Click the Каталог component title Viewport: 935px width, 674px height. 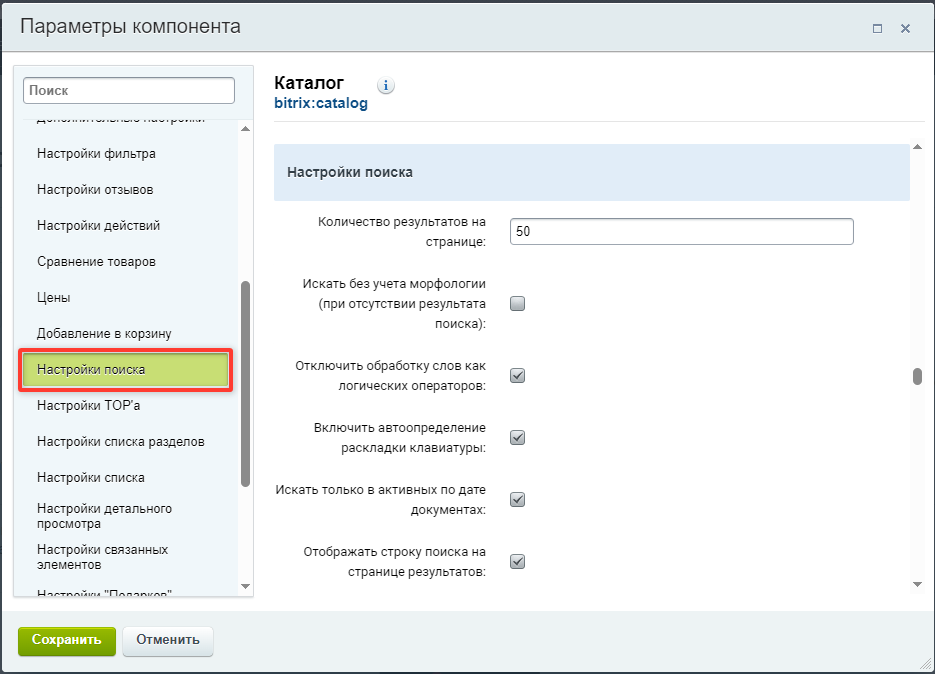pyautogui.click(x=309, y=83)
